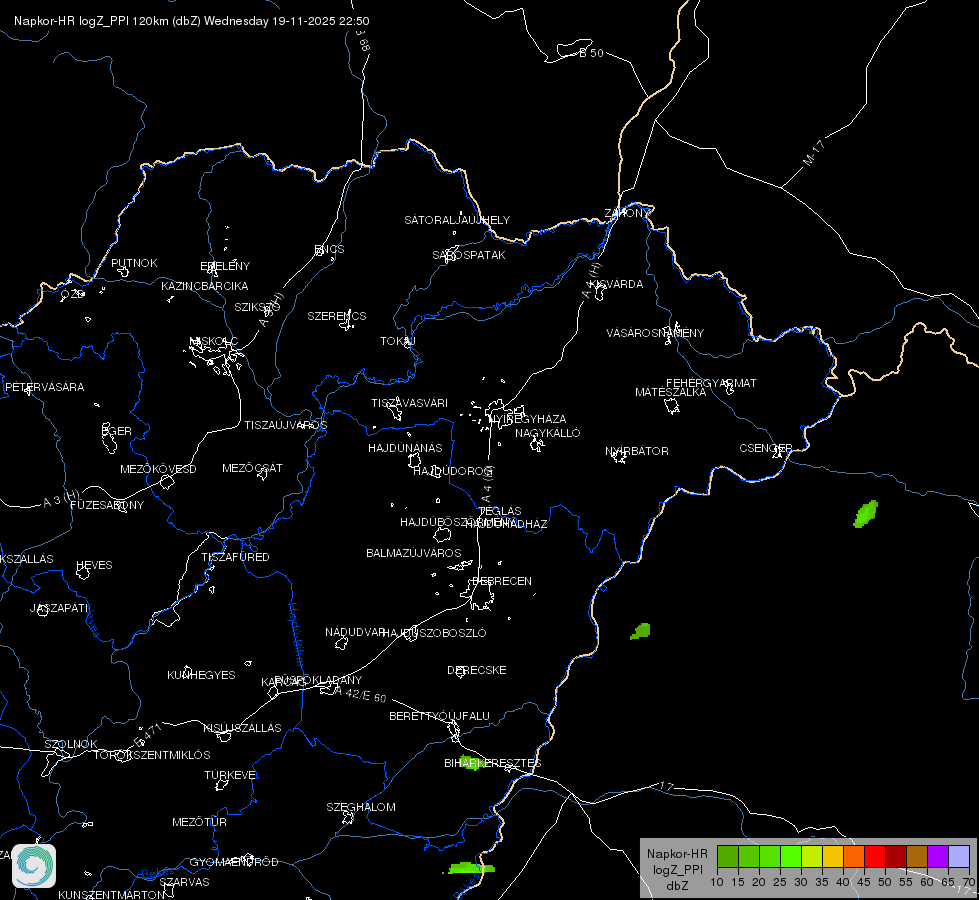Click the CSENGER label

765,448
